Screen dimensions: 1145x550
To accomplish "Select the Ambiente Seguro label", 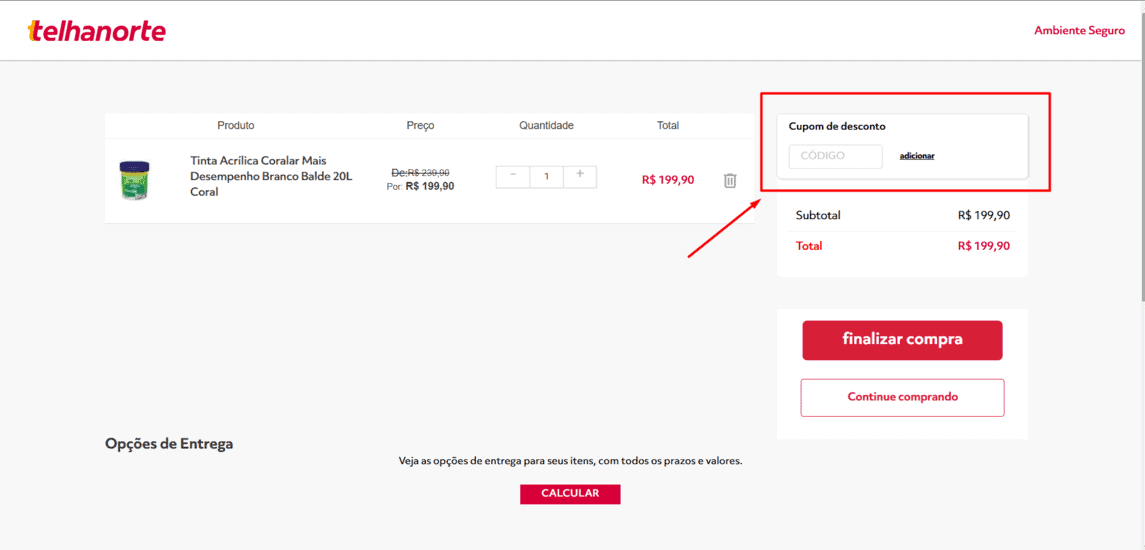I will [1079, 31].
